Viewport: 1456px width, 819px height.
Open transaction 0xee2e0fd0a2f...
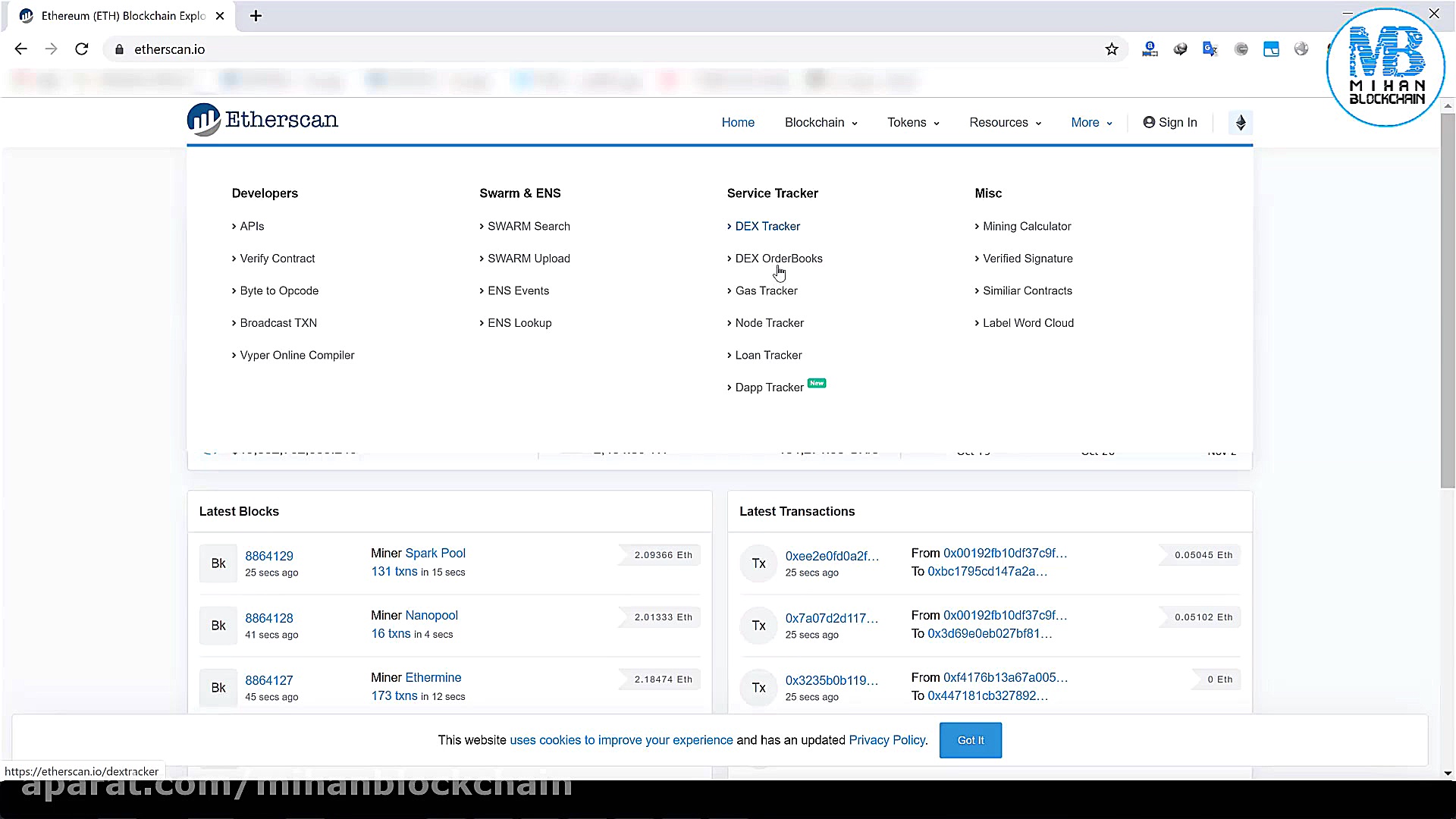pyautogui.click(x=832, y=556)
